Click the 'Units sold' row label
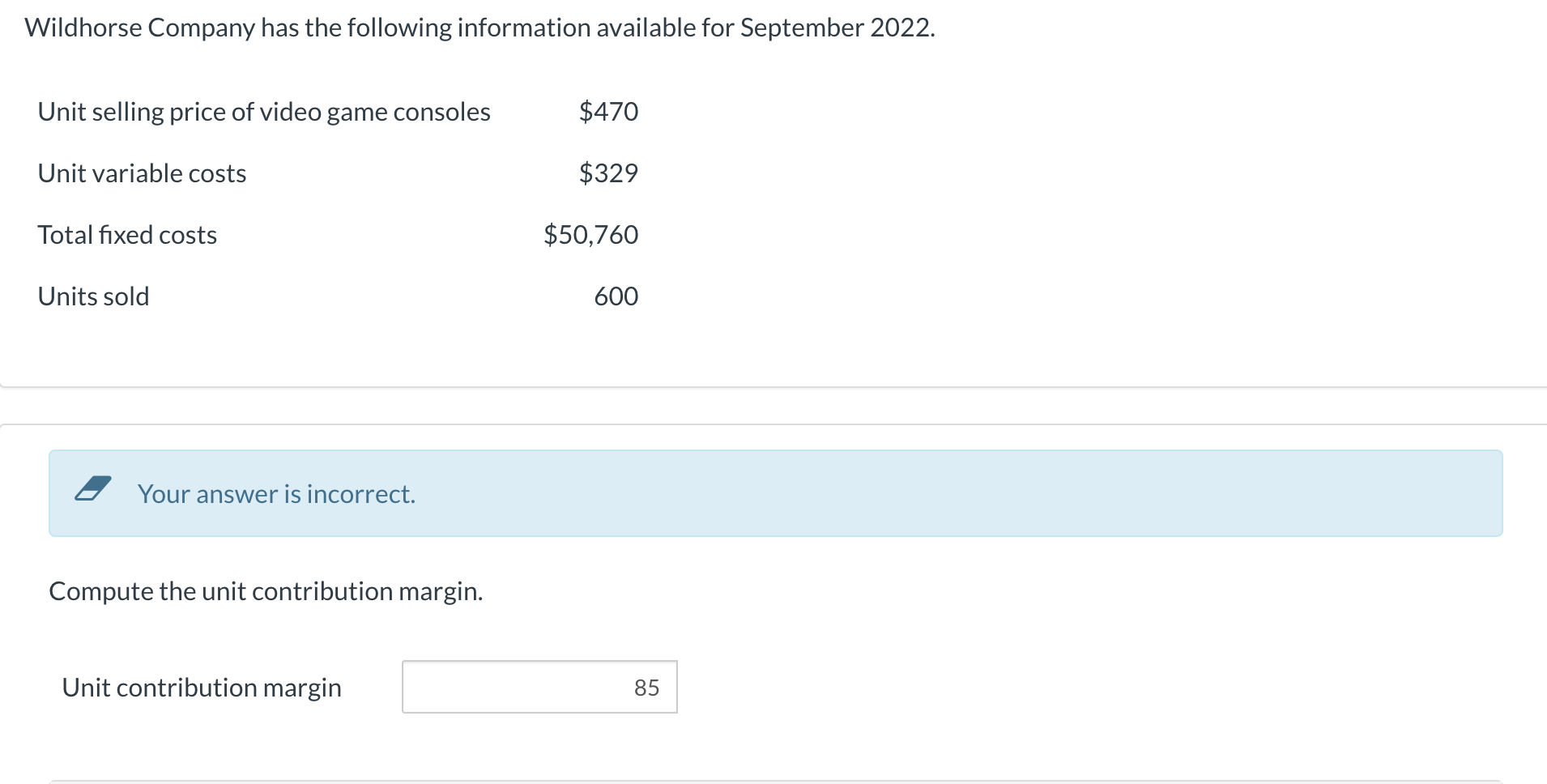The width and height of the screenshot is (1547, 784). coord(93,296)
